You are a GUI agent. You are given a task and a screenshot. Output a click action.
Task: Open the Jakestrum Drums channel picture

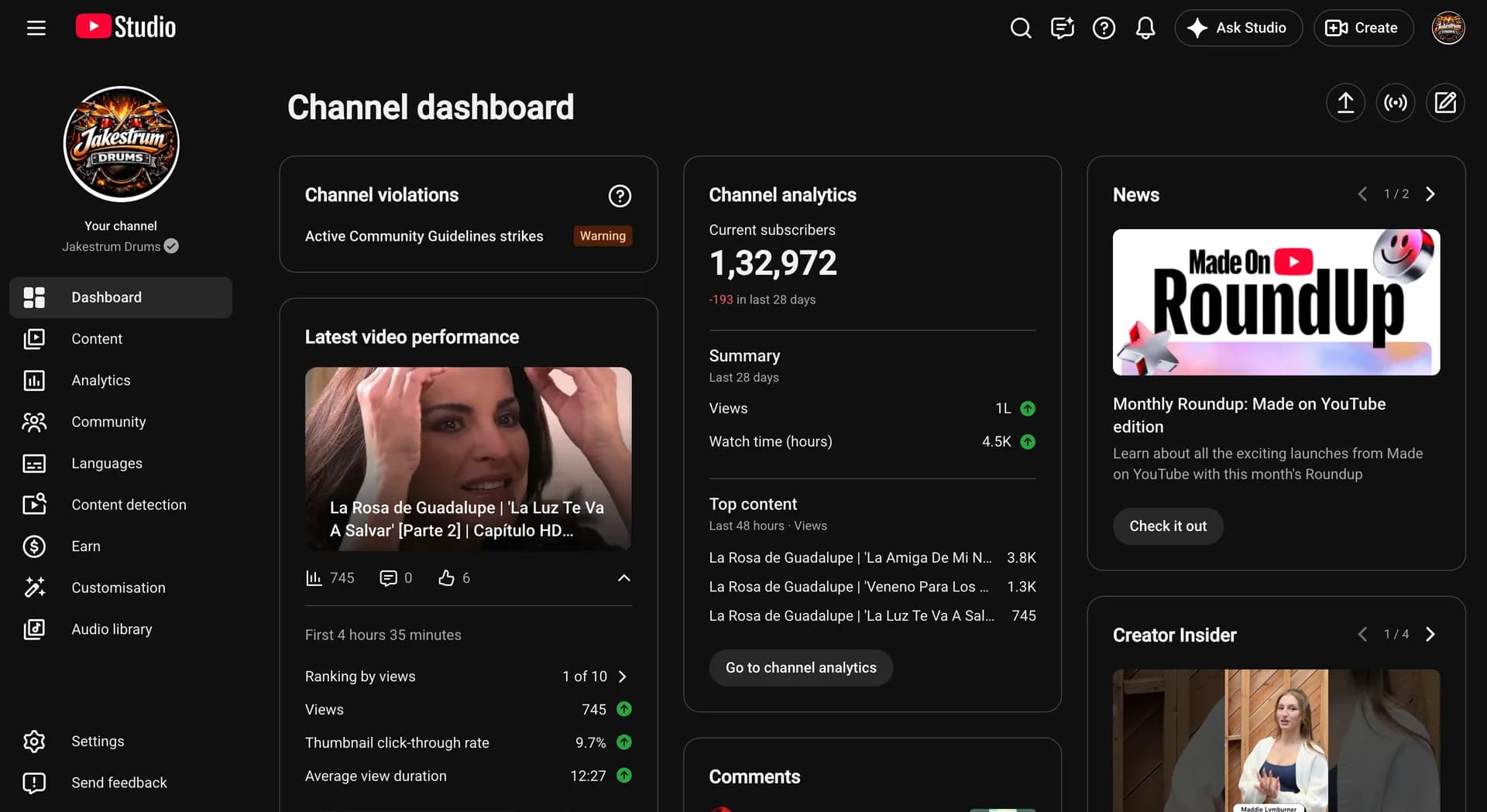tap(121, 144)
